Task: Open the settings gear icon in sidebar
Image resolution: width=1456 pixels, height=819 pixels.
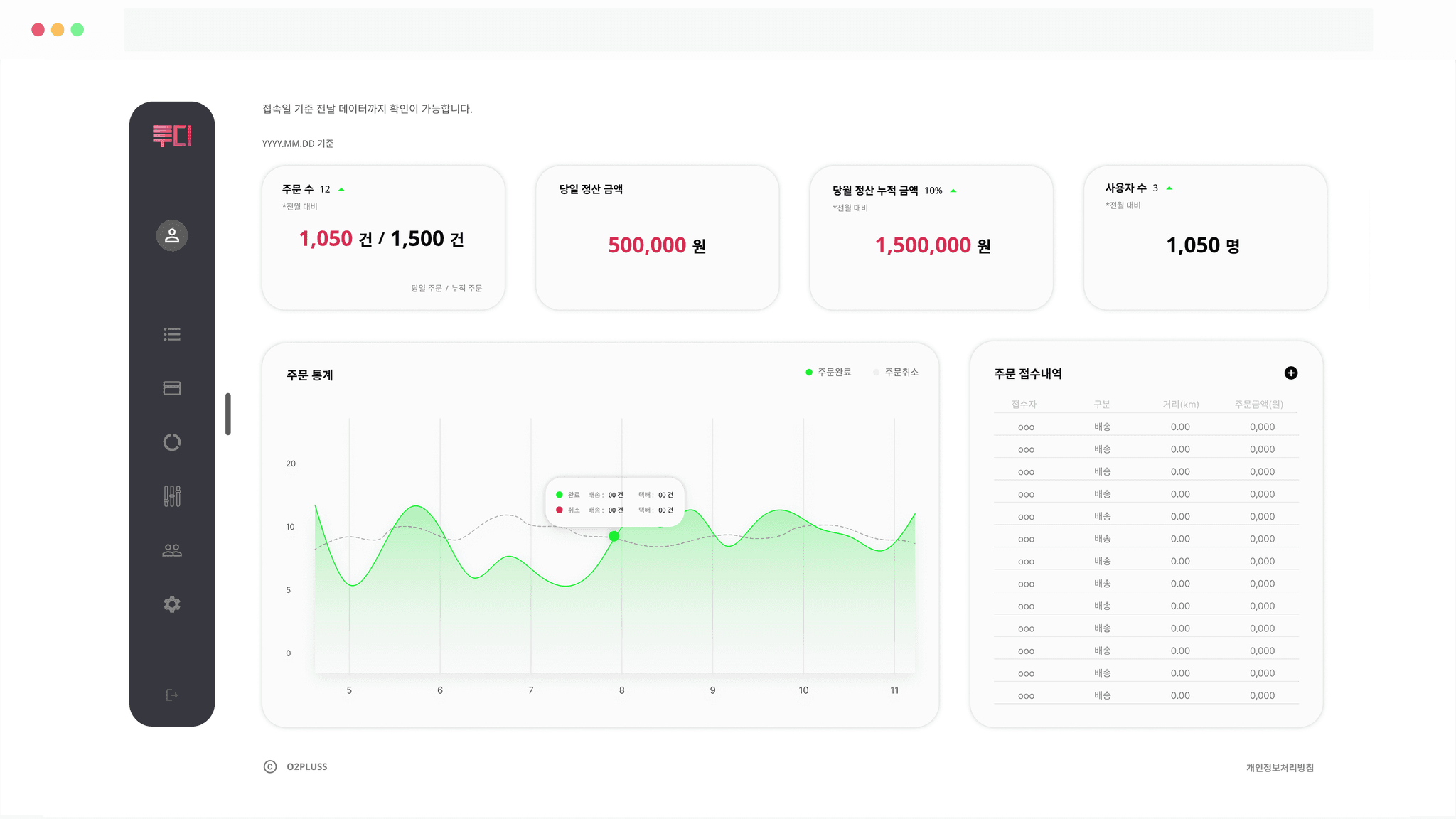Action: 172,604
